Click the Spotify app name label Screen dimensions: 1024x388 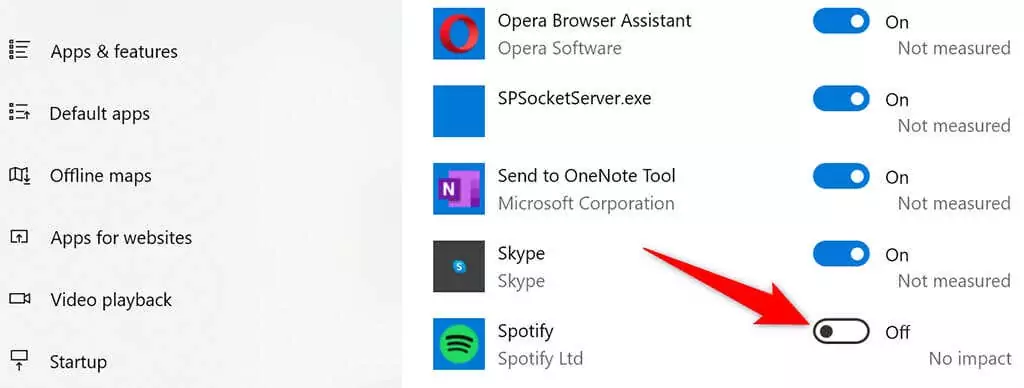click(525, 331)
